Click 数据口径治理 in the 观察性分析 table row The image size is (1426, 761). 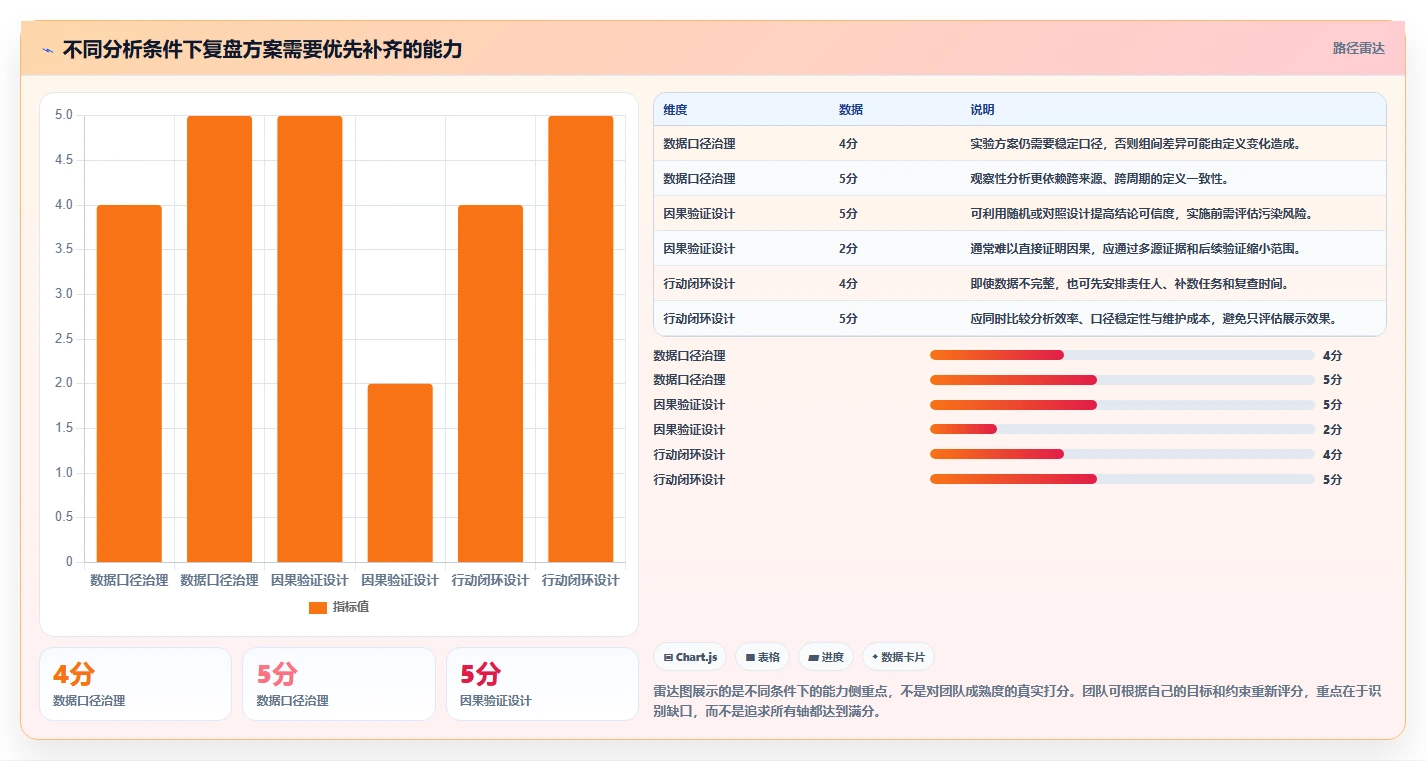[x=699, y=179]
